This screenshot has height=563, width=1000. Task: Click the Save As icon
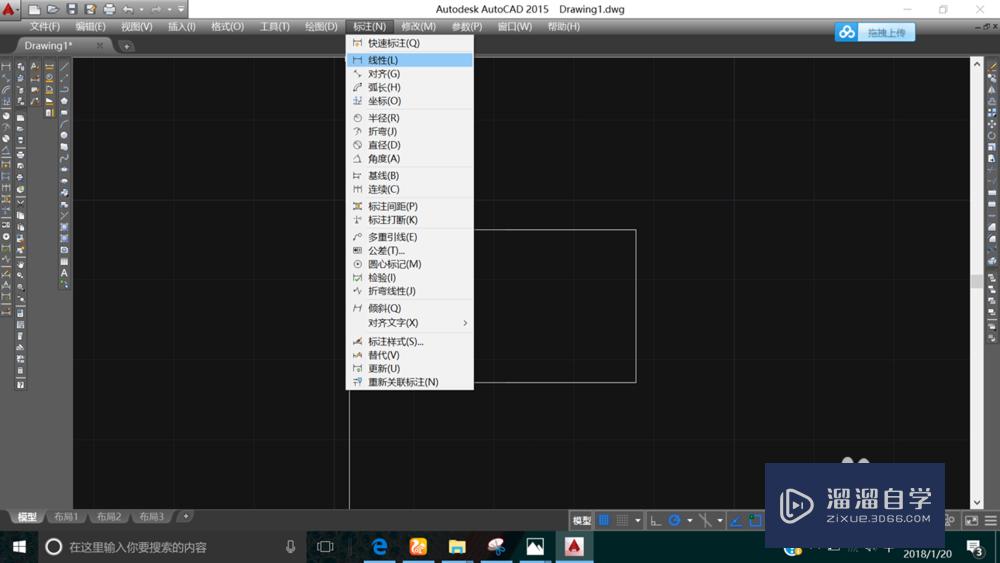(x=90, y=10)
